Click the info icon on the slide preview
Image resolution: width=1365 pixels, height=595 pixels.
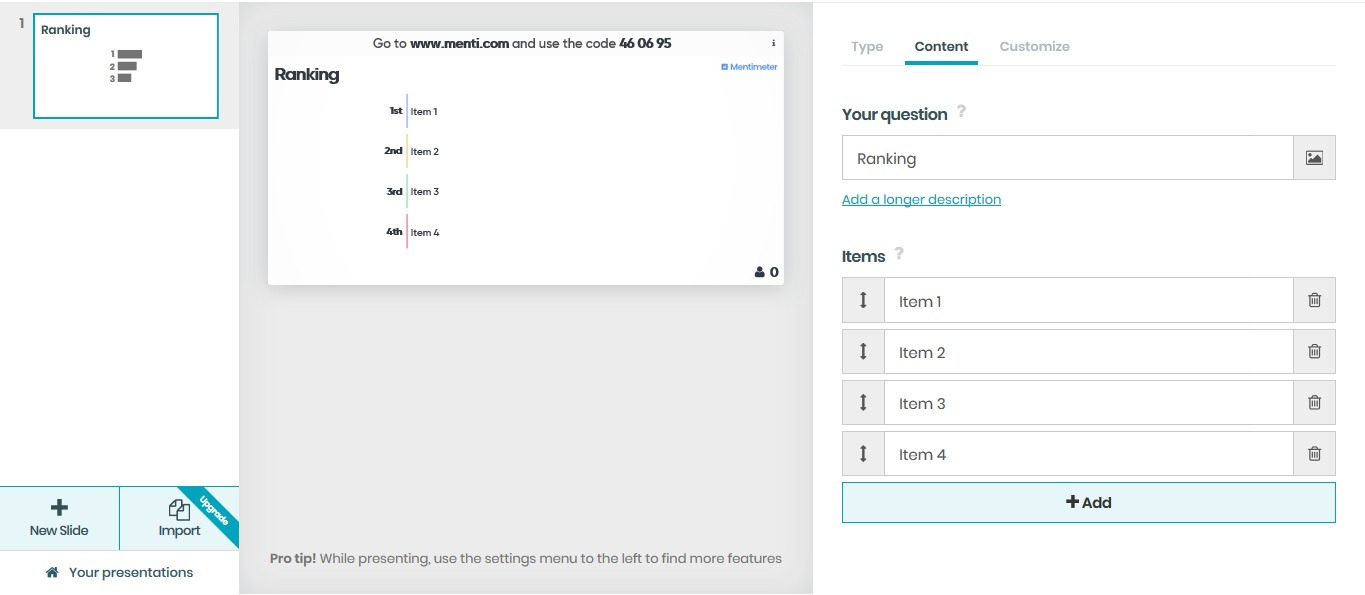point(773,43)
